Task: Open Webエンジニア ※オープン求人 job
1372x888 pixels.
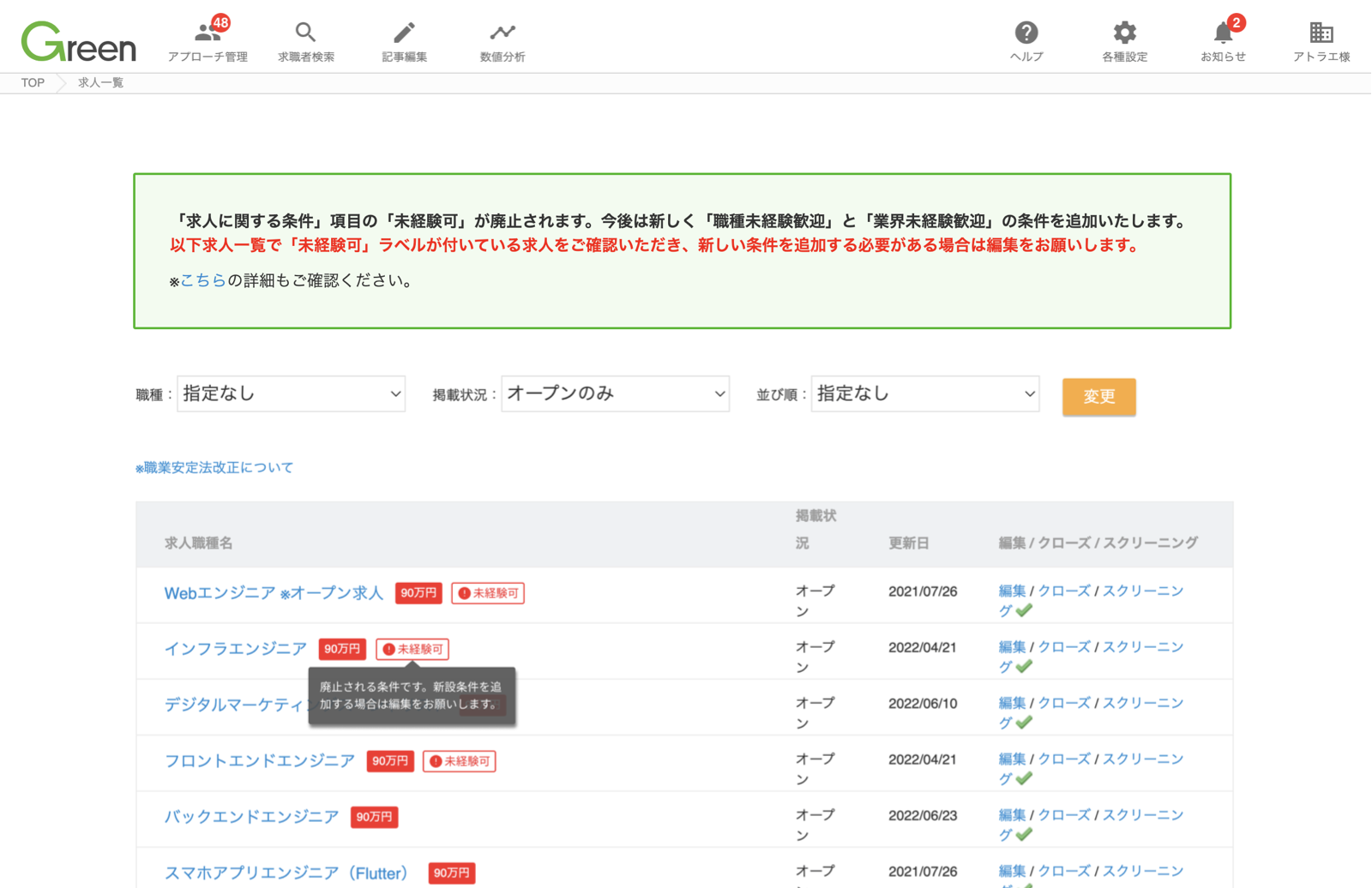Action: tap(274, 593)
